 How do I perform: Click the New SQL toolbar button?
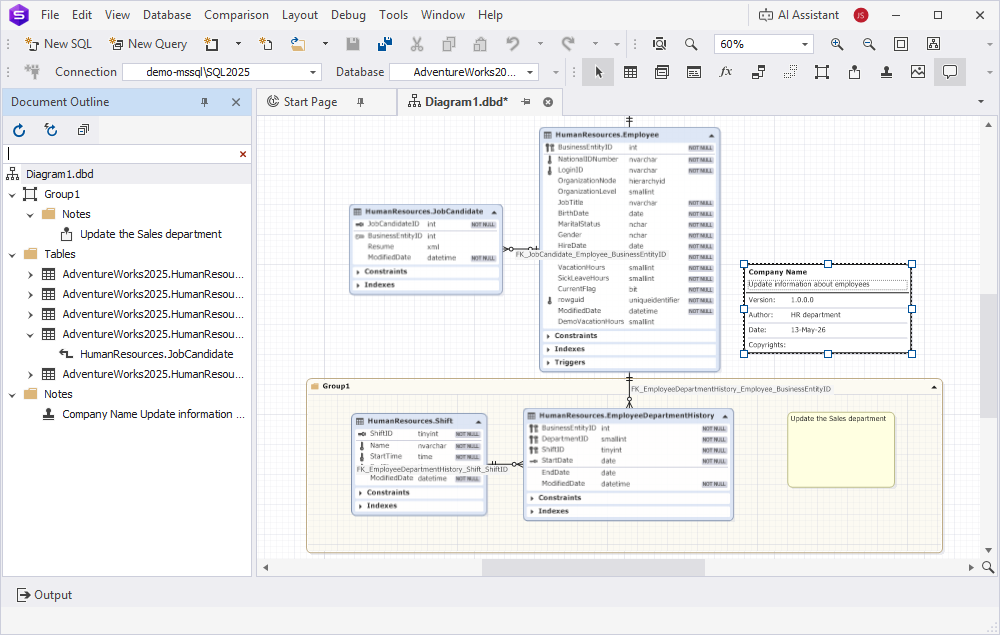[x=58, y=44]
